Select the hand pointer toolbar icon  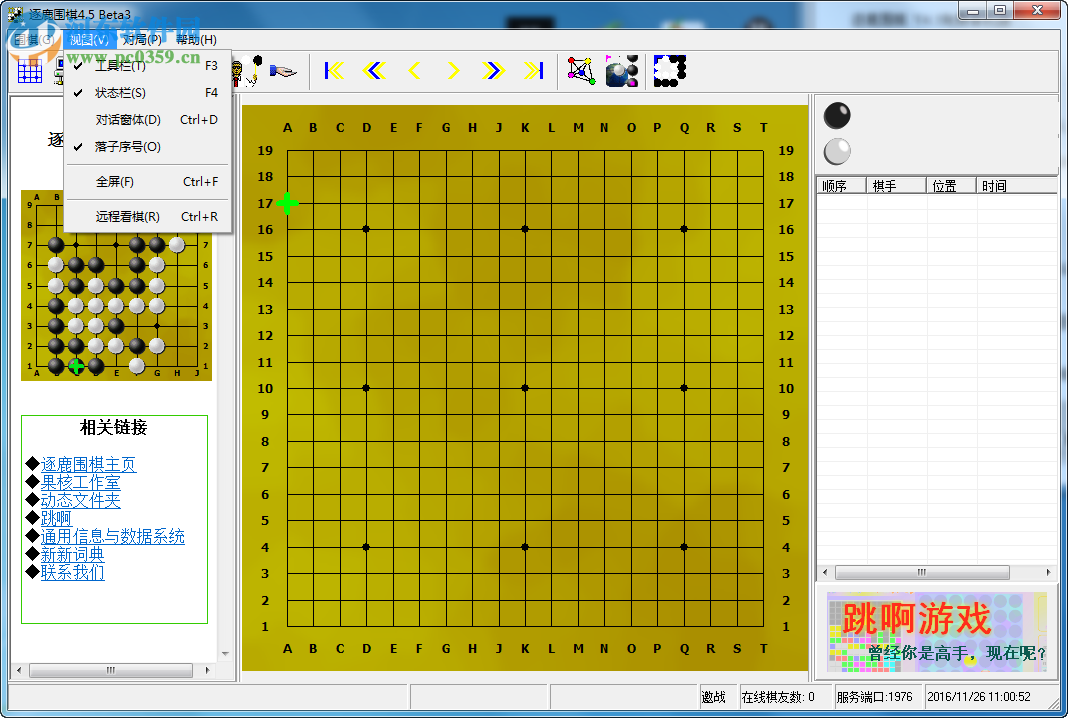point(281,70)
